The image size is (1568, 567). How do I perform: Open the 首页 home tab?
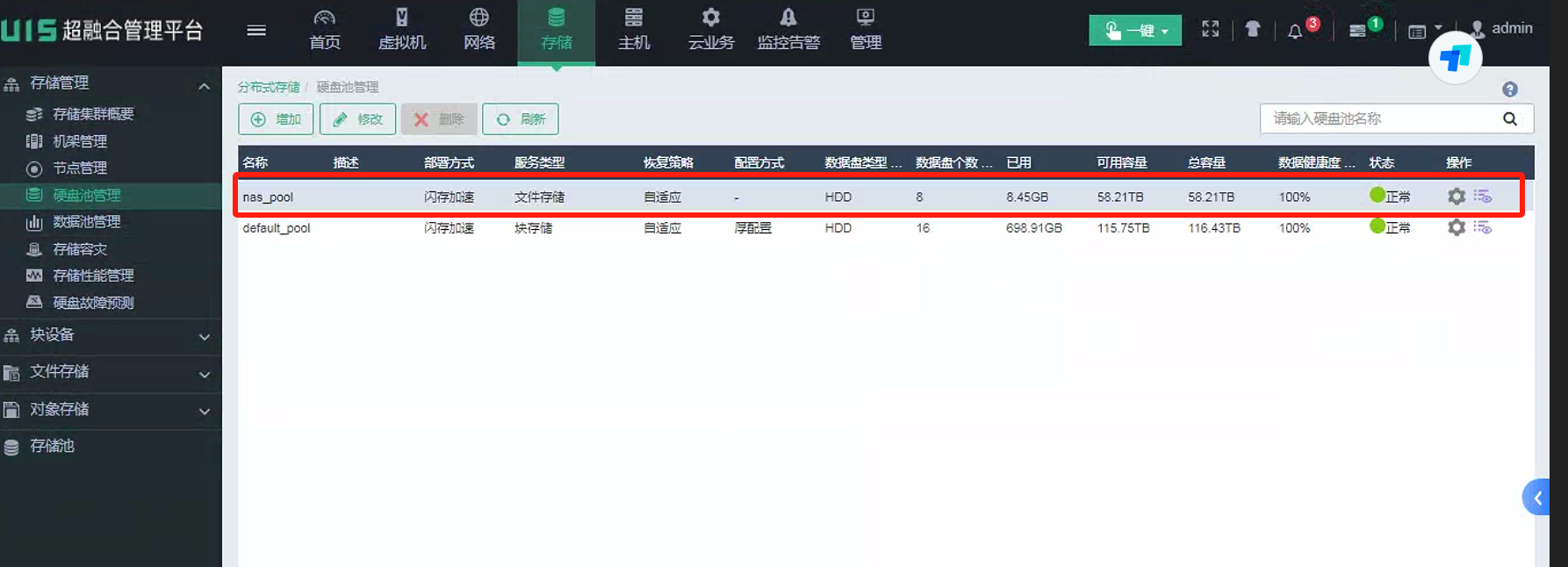tap(325, 30)
